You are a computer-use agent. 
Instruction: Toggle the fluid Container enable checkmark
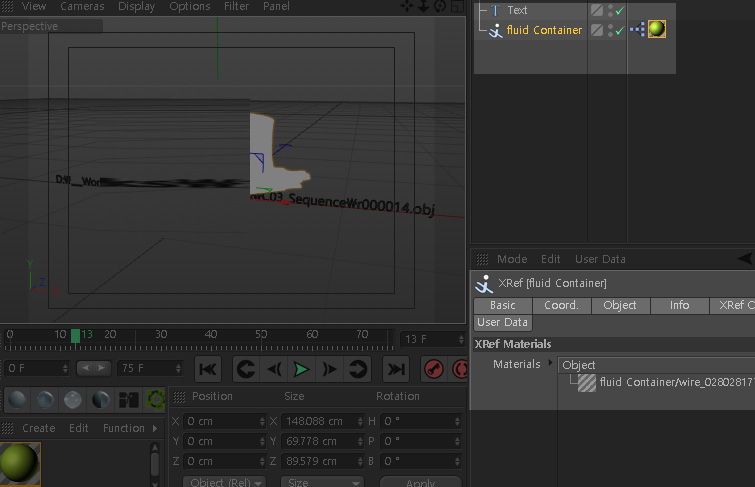[620, 31]
